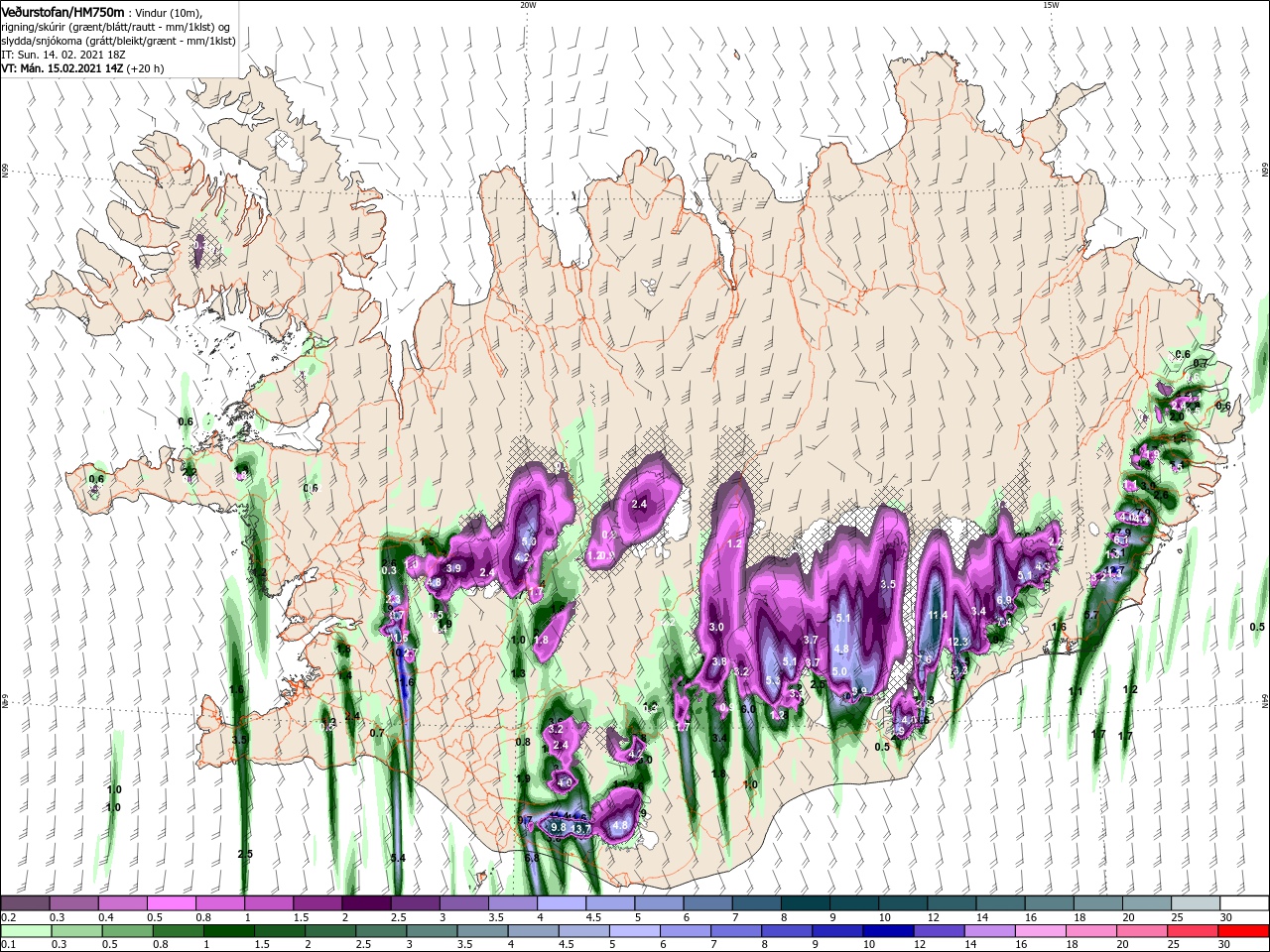Pick upper legend swatch between 12 and 14
Image resolution: width=1270 pixels, height=952 pixels.
pyautogui.click(x=952, y=903)
